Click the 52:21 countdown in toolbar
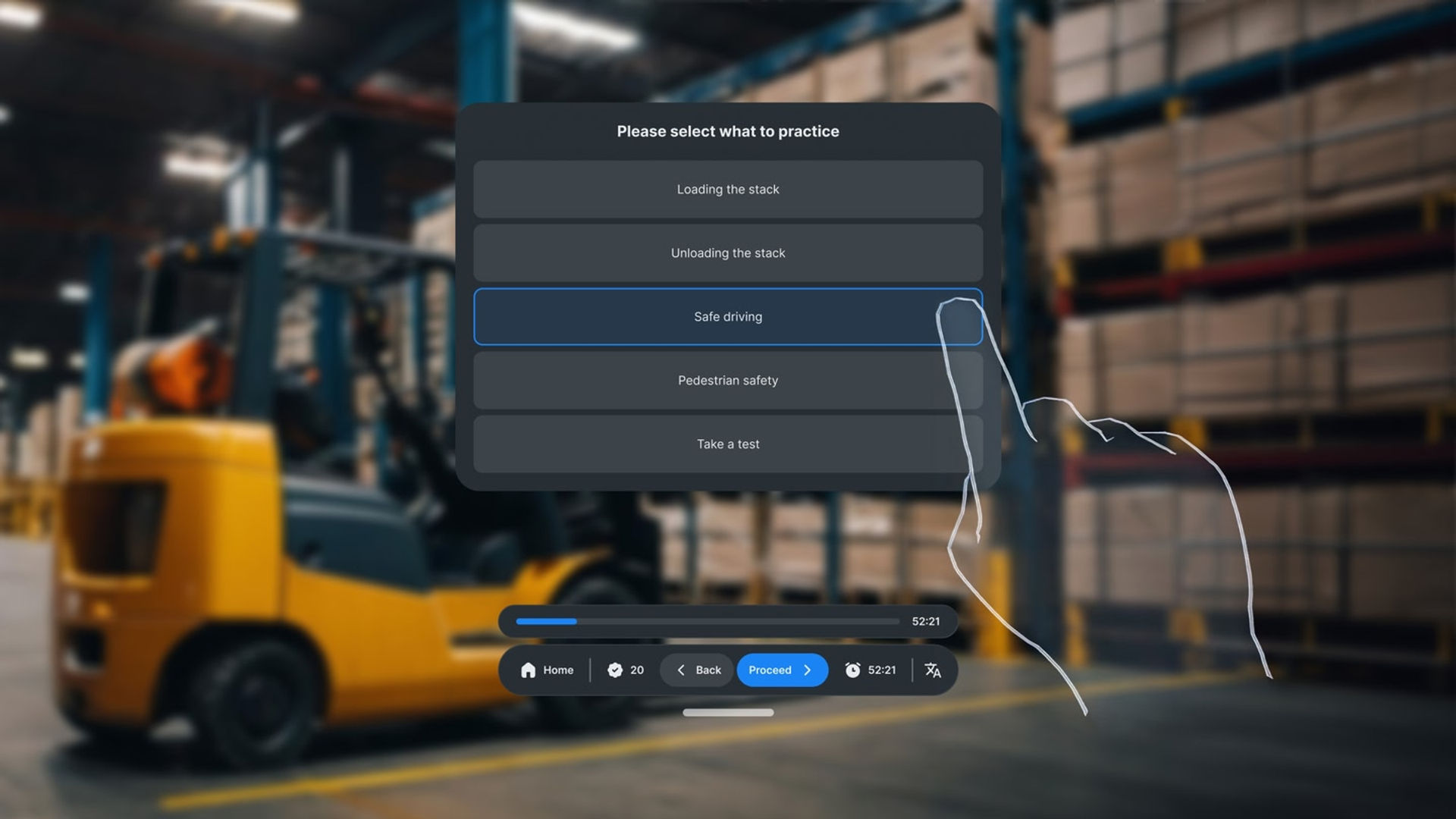1456x819 pixels. coord(882,670)
